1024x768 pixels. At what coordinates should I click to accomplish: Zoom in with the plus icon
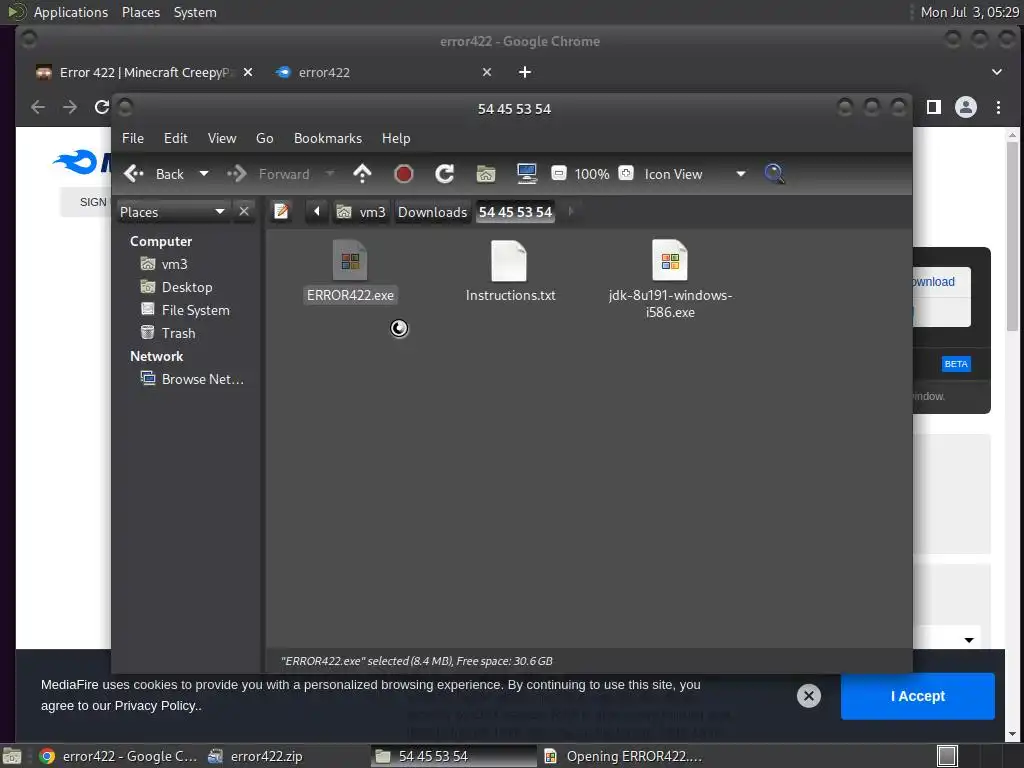coord(626,174)
